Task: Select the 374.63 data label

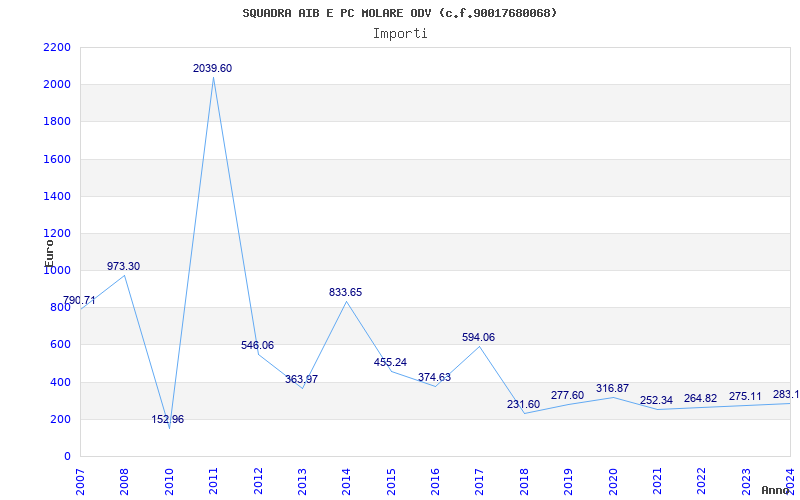Action: click(435, 378)
